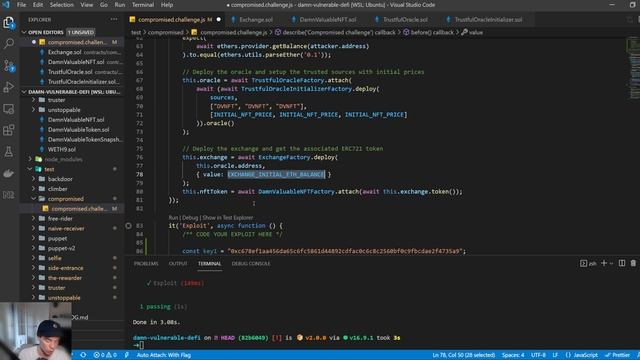Open the File menu

pyautogui.click(x=21, y=5)
